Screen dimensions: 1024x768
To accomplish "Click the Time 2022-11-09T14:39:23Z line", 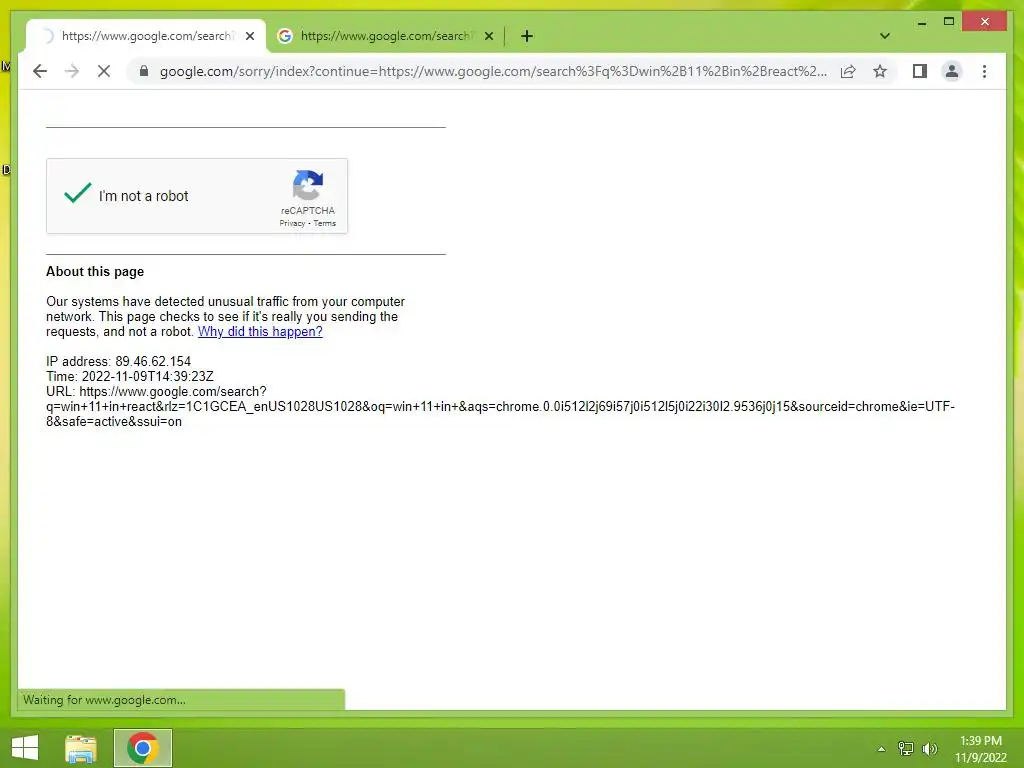I will [129, 377].
